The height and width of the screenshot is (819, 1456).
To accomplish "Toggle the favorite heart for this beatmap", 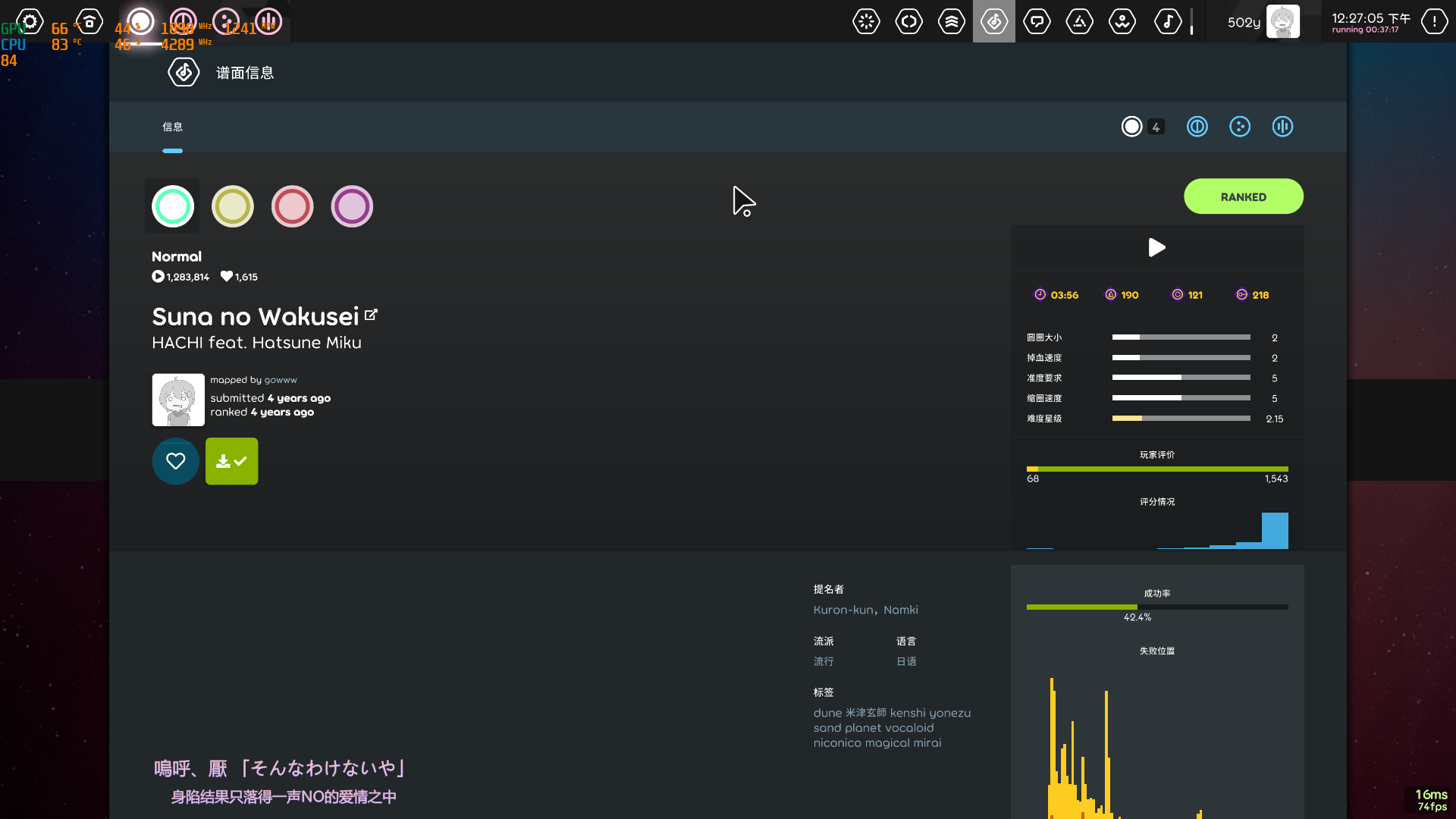I will click(x=175, y=460).
